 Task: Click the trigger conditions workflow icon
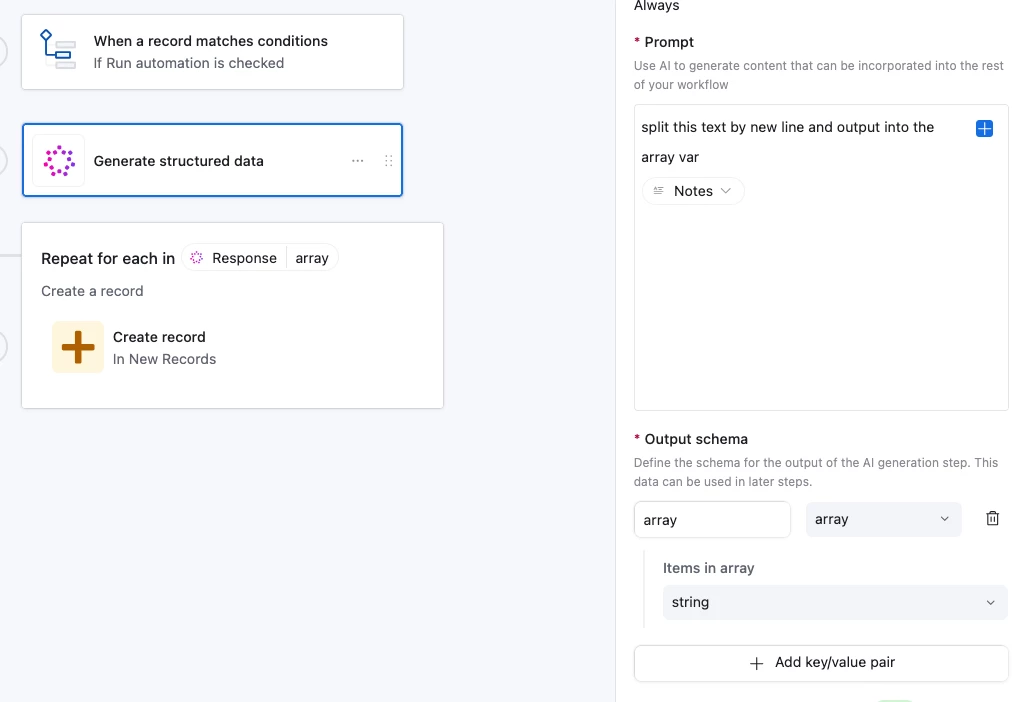pos(58,49)
